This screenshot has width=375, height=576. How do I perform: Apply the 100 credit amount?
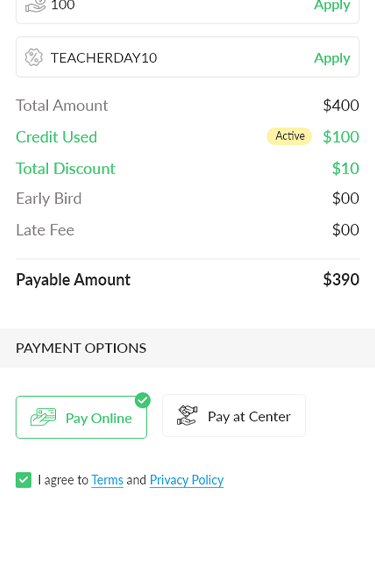click(x=332, y=5)
